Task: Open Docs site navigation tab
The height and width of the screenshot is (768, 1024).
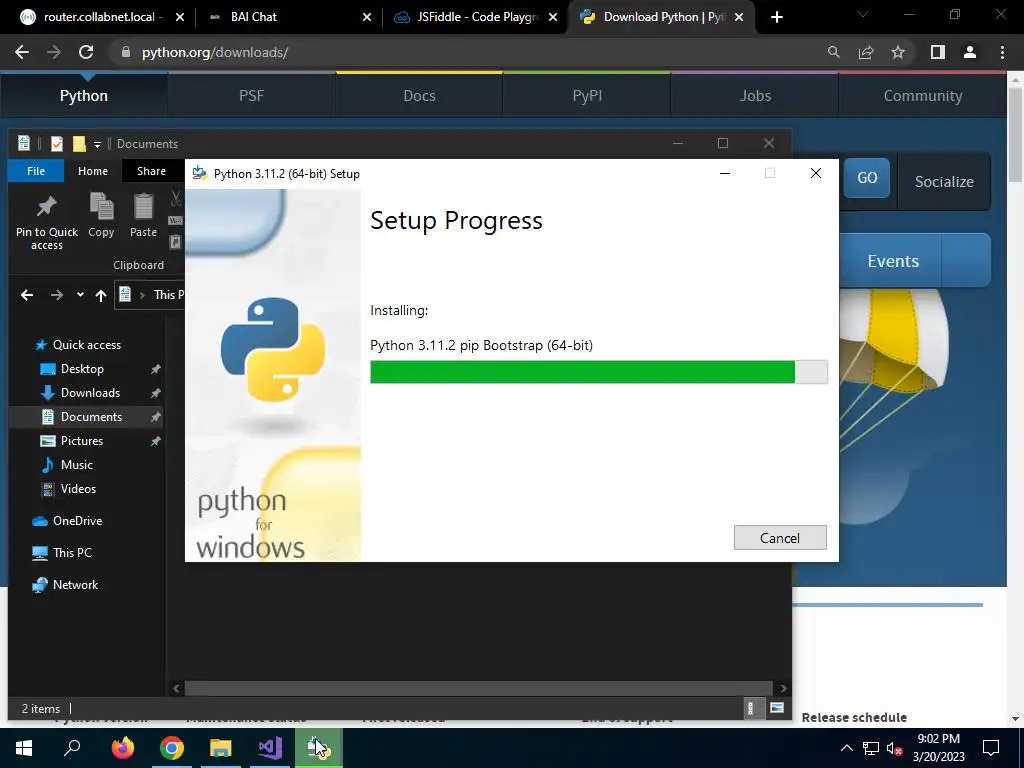Action: (x=419, y=95)
